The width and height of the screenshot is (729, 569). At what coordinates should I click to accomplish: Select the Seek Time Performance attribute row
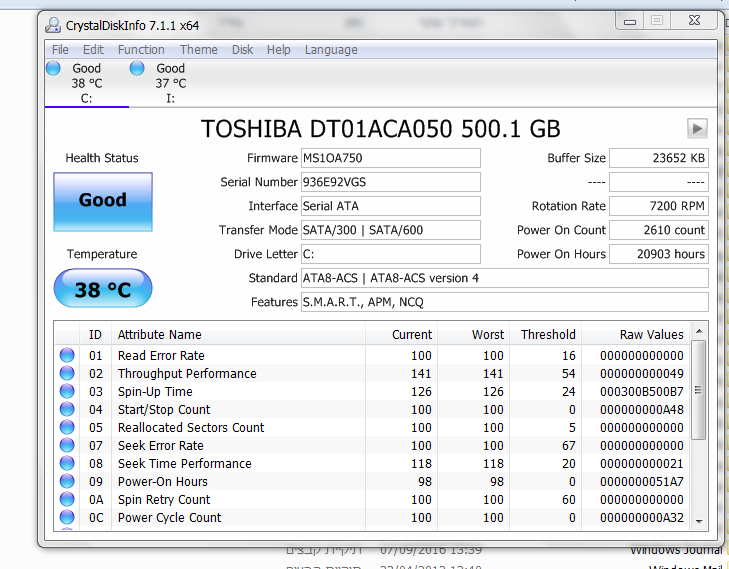click(185, 464)
